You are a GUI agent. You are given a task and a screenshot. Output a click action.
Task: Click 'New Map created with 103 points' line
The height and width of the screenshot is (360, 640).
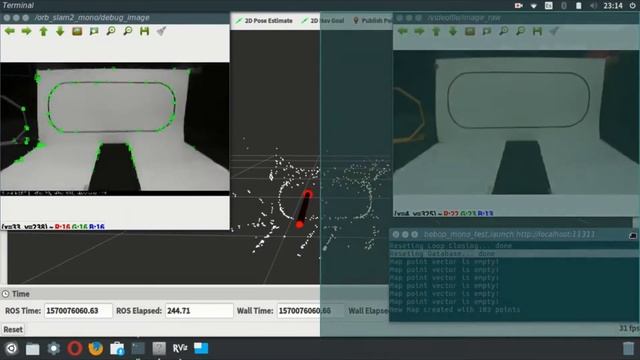455,310
